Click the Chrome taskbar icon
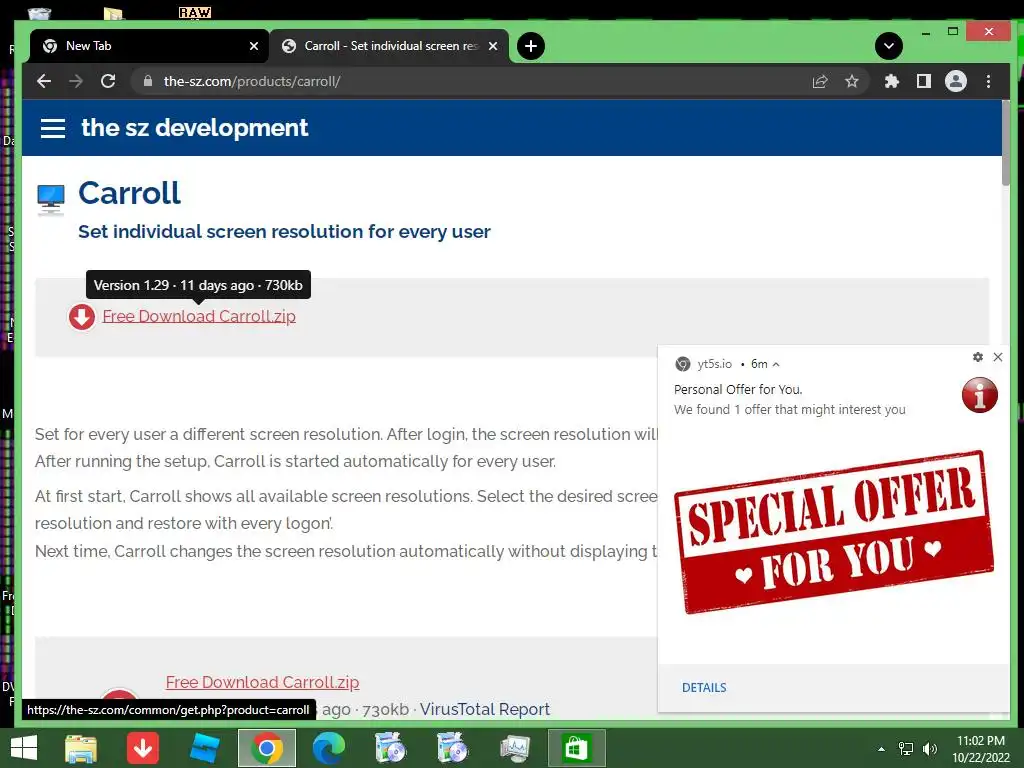1024x768 pixels. [266, 748]
